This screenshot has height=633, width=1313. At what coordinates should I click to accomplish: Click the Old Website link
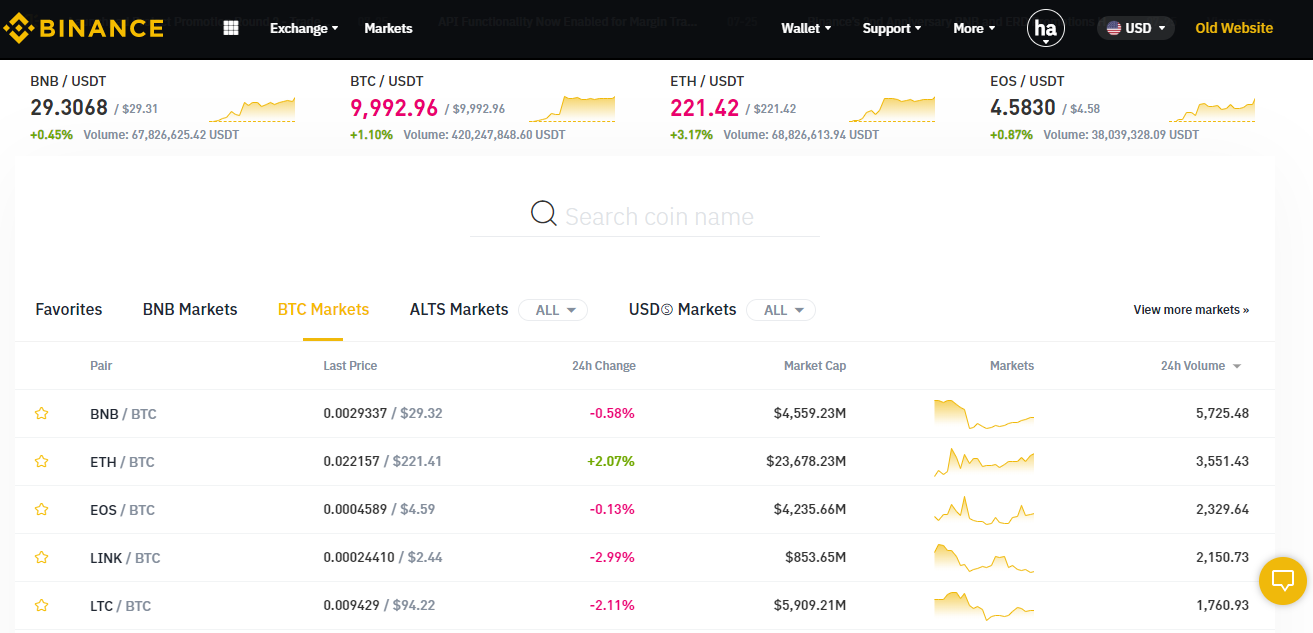[1233, 27]
